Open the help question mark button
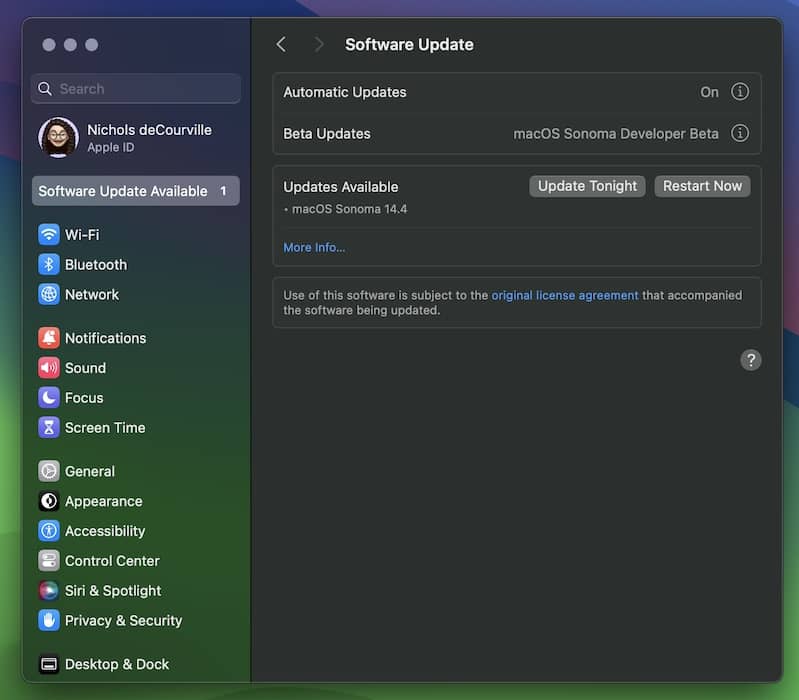Viewport: 799px width, 700px height. coord(751,360)
